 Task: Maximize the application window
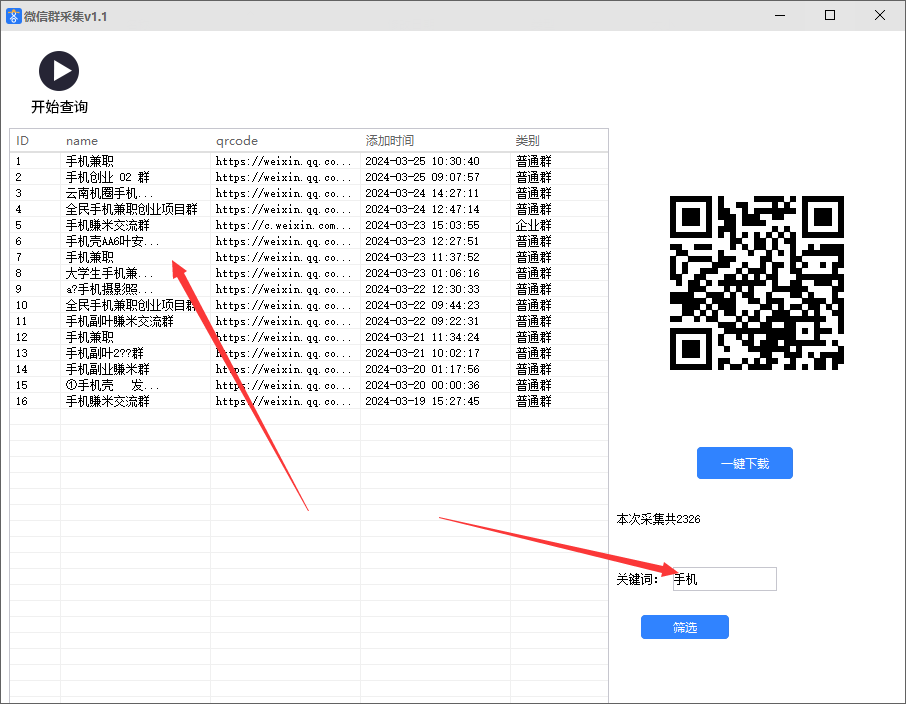click(x=830, y=16)
